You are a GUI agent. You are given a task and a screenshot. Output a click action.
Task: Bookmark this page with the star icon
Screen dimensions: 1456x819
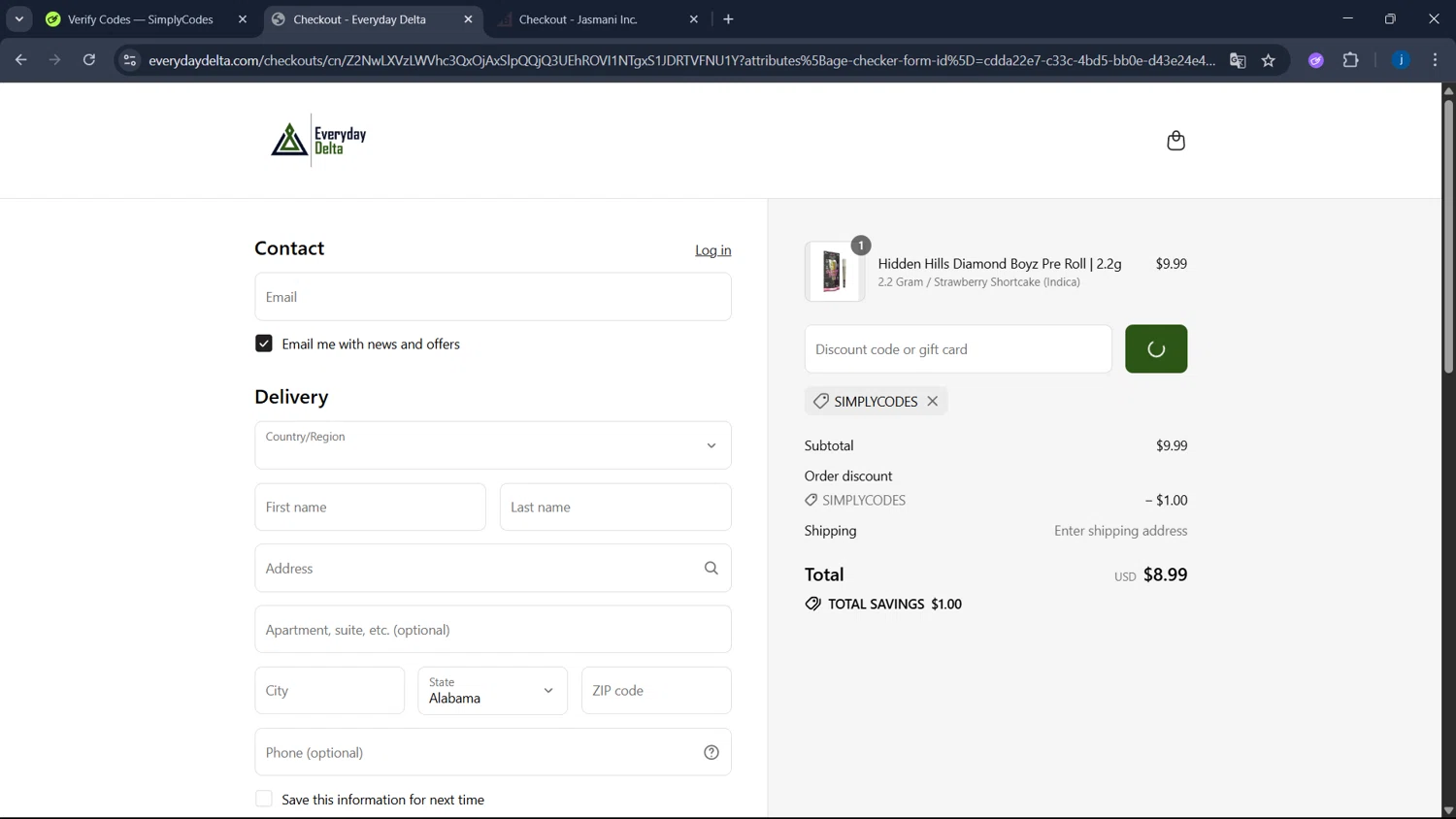pyautogui.click(x=1269, y=60)
